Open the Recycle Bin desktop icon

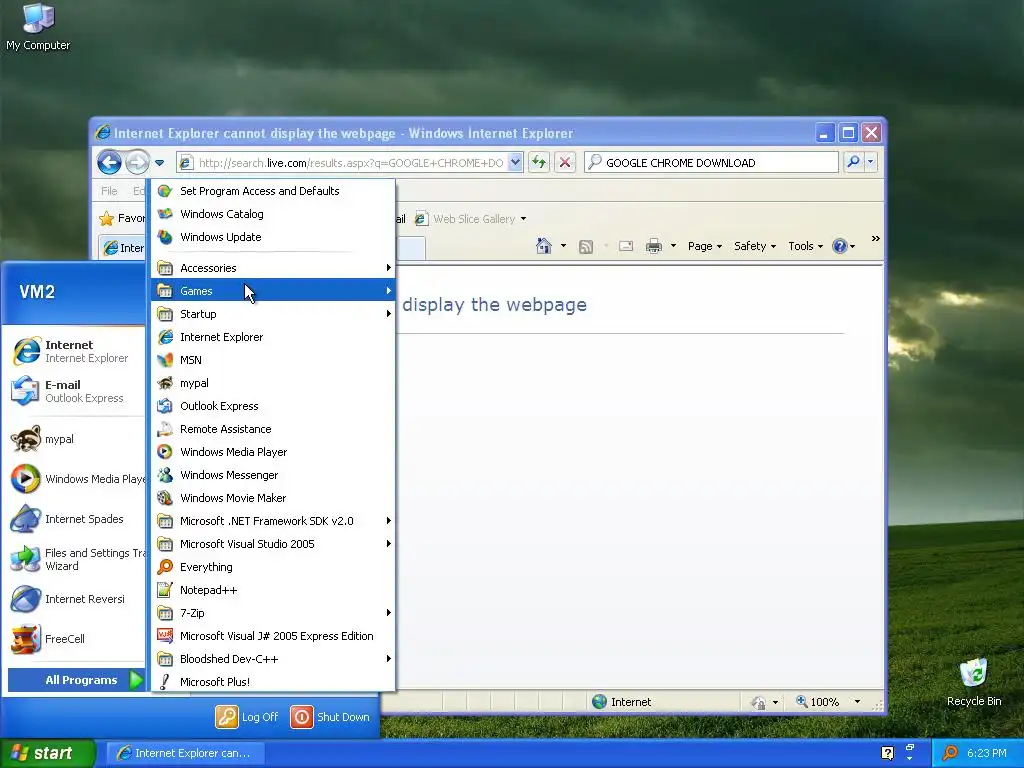[x=974, y=682]
